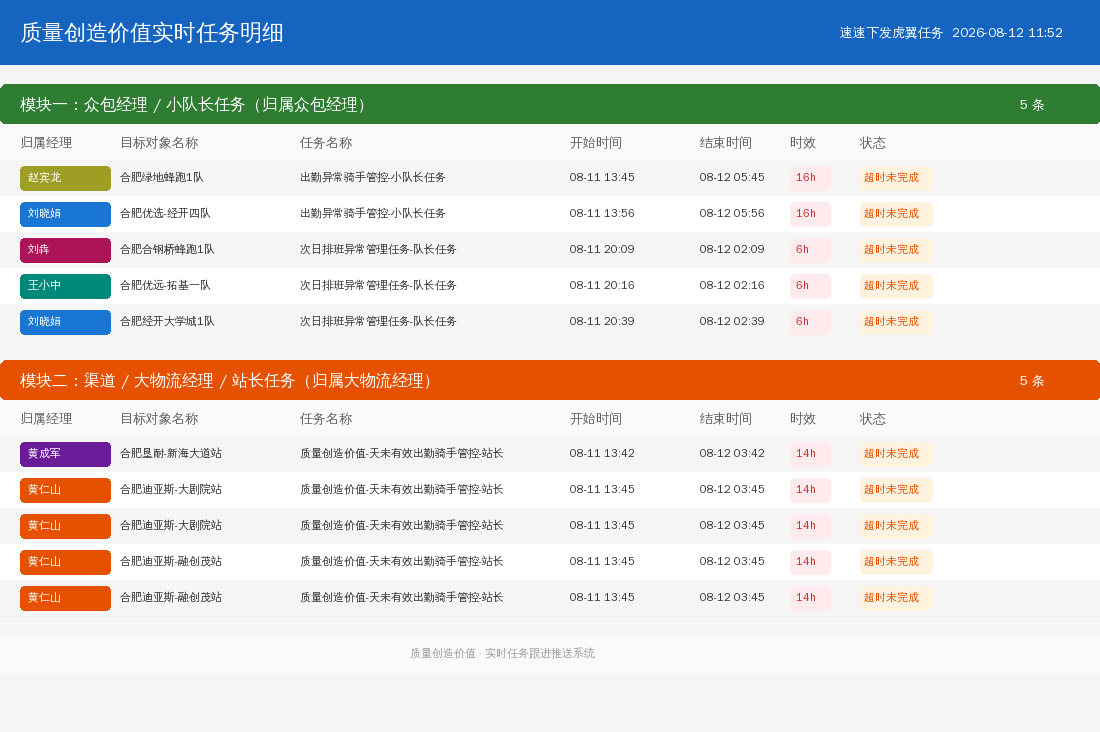Click the 6h tag in 王小中 row

coord(810,286)
